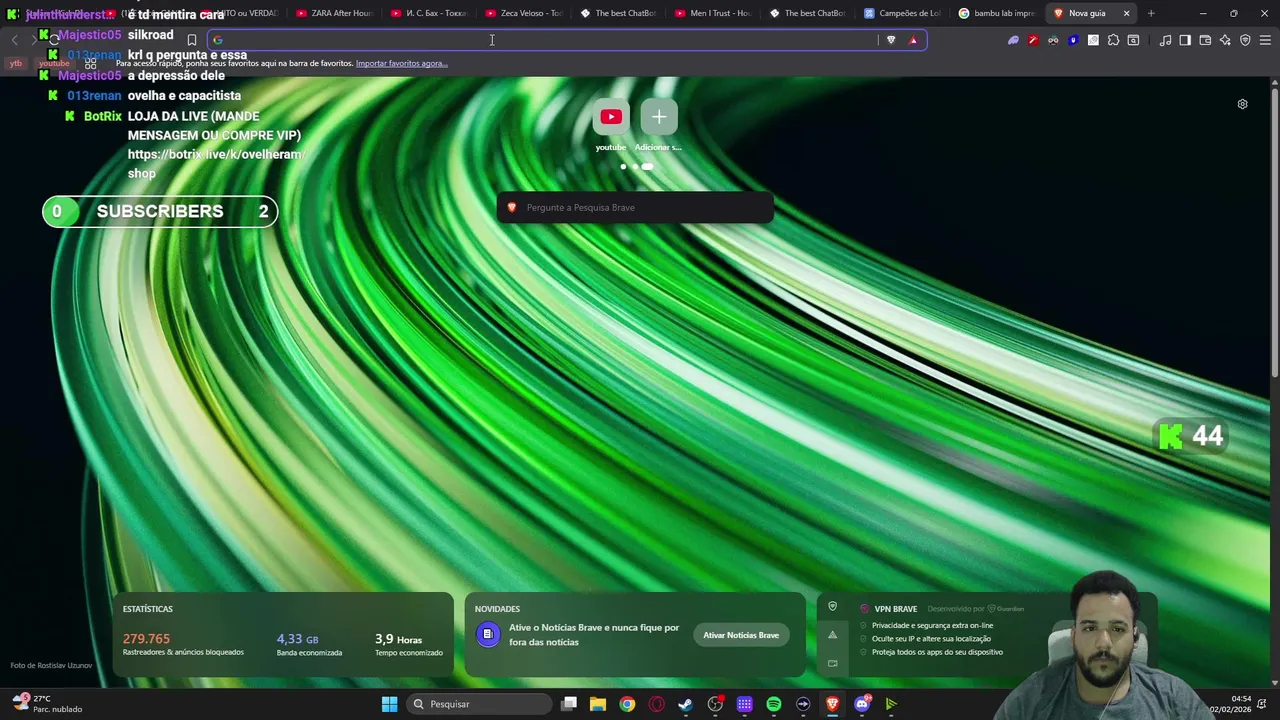The image size is (1280, 720).
Task: Open the Brave Shields lion icon
Action: [891, 40]
